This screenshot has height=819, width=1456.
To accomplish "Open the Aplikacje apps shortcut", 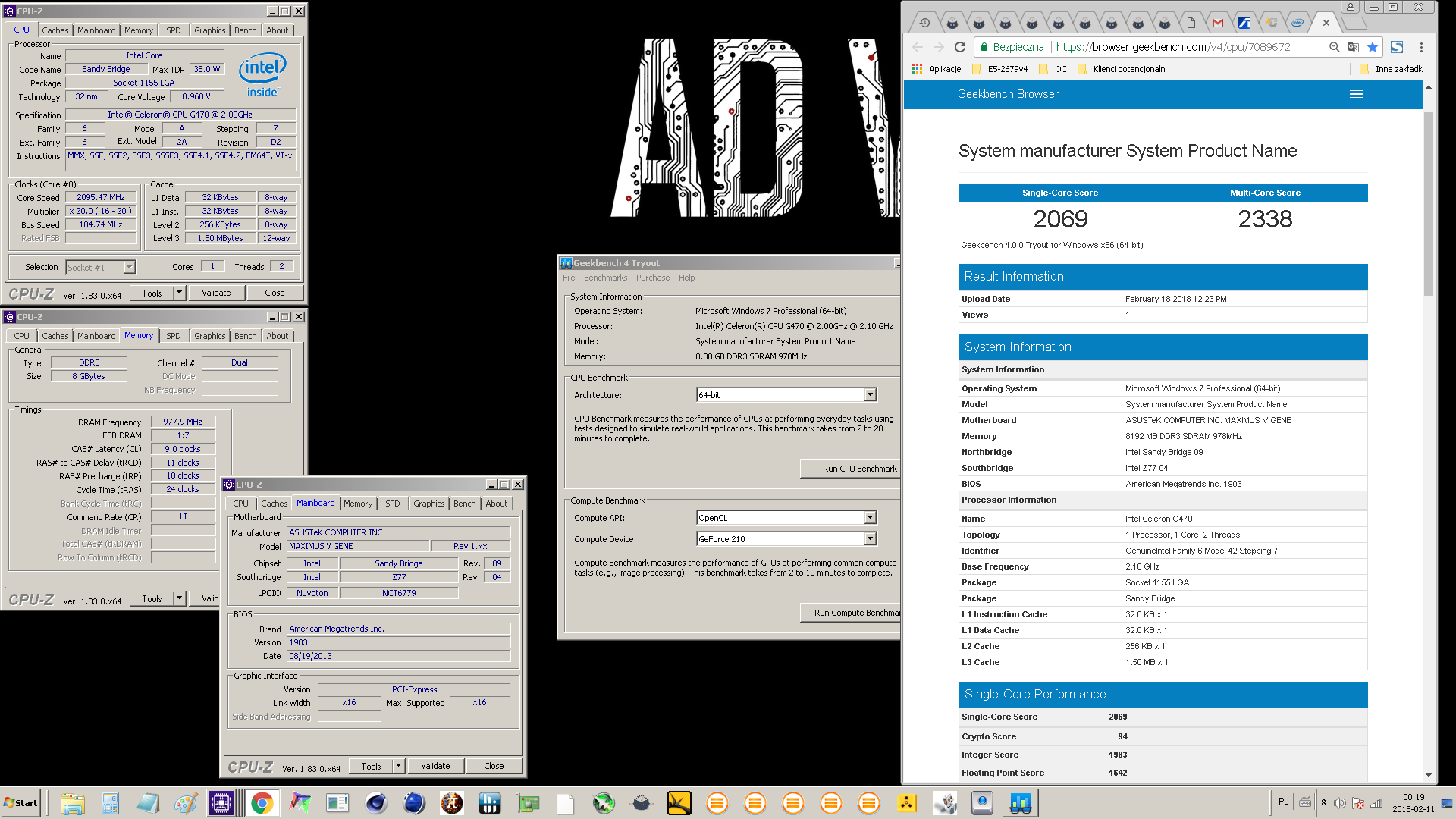I will pyautogui.click(x=937, y=69).
